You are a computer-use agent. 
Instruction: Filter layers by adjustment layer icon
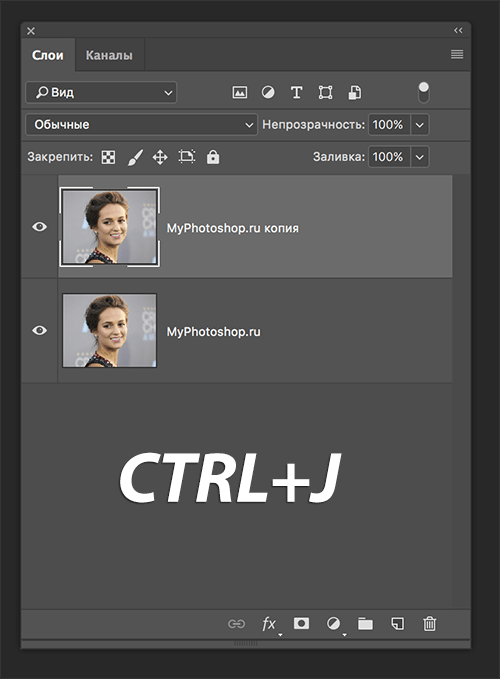pos(268,92)
